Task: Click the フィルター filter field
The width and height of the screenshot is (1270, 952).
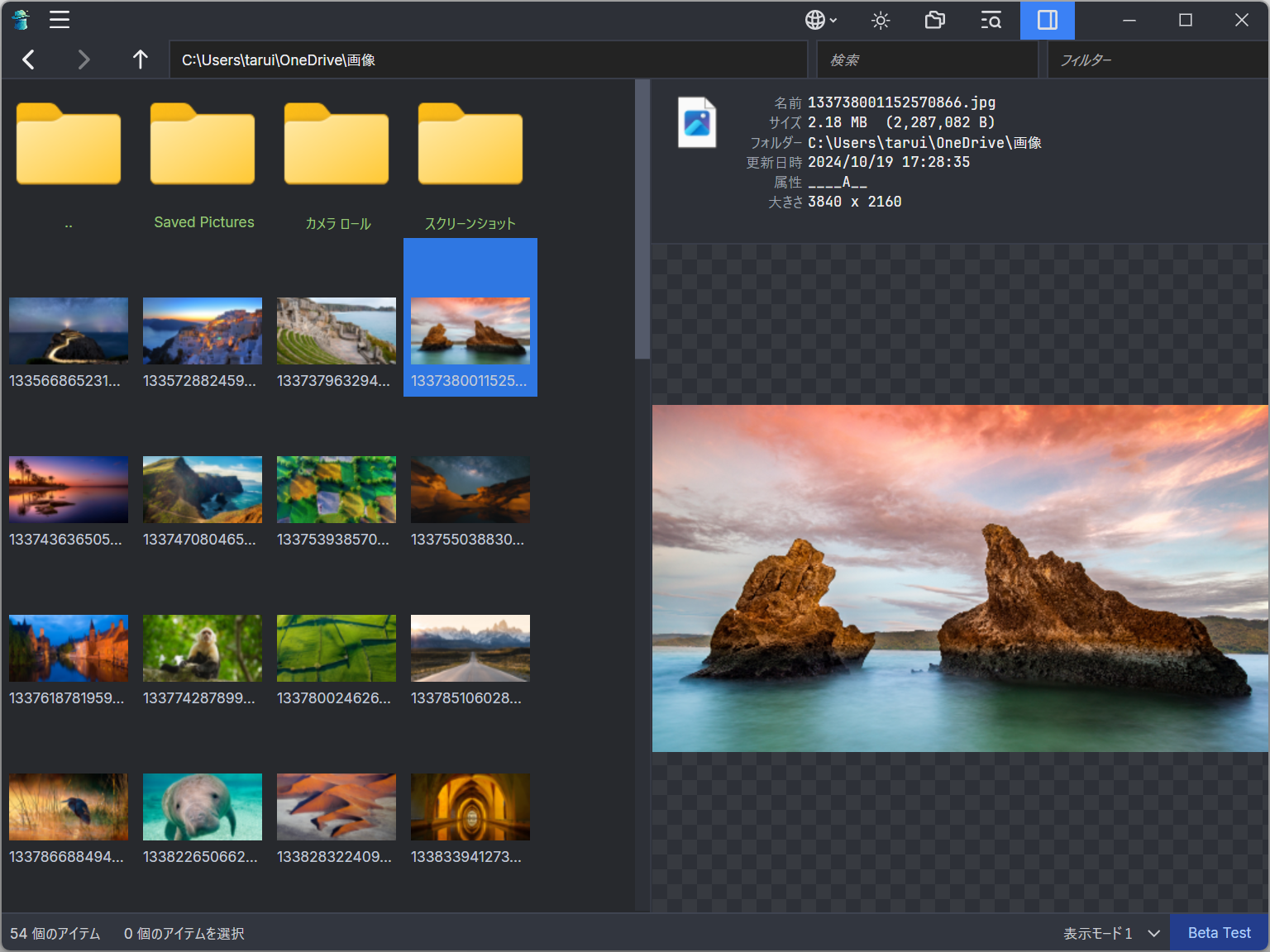Action: (1156, 59)
